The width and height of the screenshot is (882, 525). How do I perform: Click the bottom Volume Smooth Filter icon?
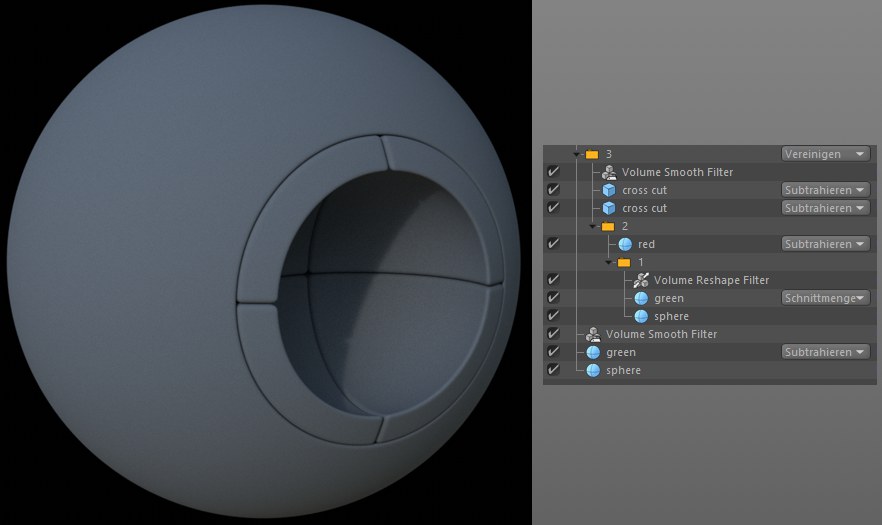(x=593, y=334)
